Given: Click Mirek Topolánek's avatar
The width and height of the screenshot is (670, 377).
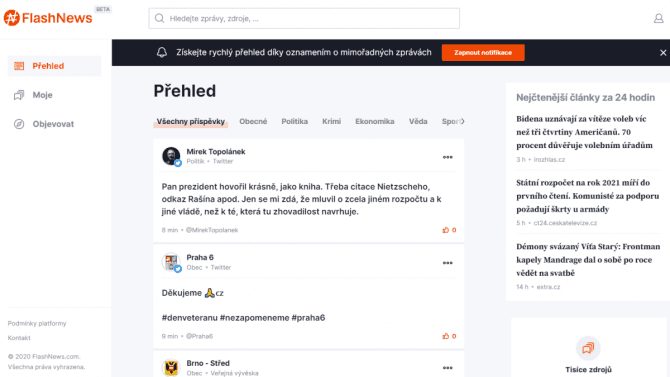Looking at the screenshot, I should pyautogui.click(x=171, y=156).
